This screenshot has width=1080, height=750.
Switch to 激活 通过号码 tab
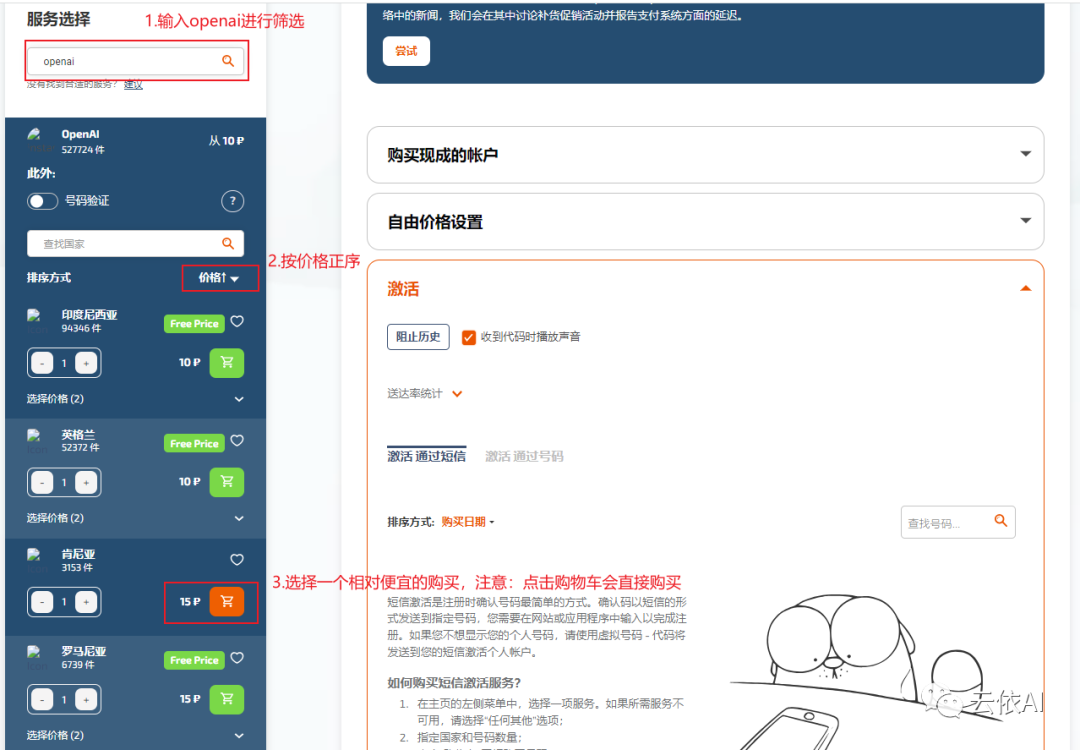pyautogui.click(x=524, y=456)
